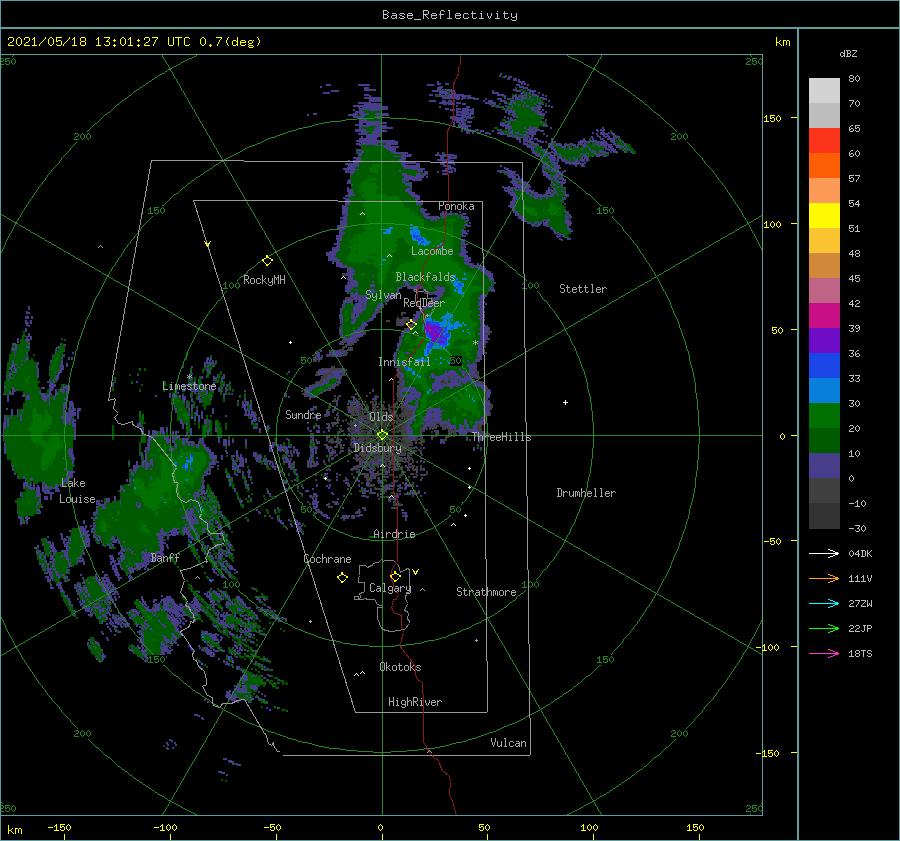Click the Banff label
This screenshot has height=841, width=900.
165,558
